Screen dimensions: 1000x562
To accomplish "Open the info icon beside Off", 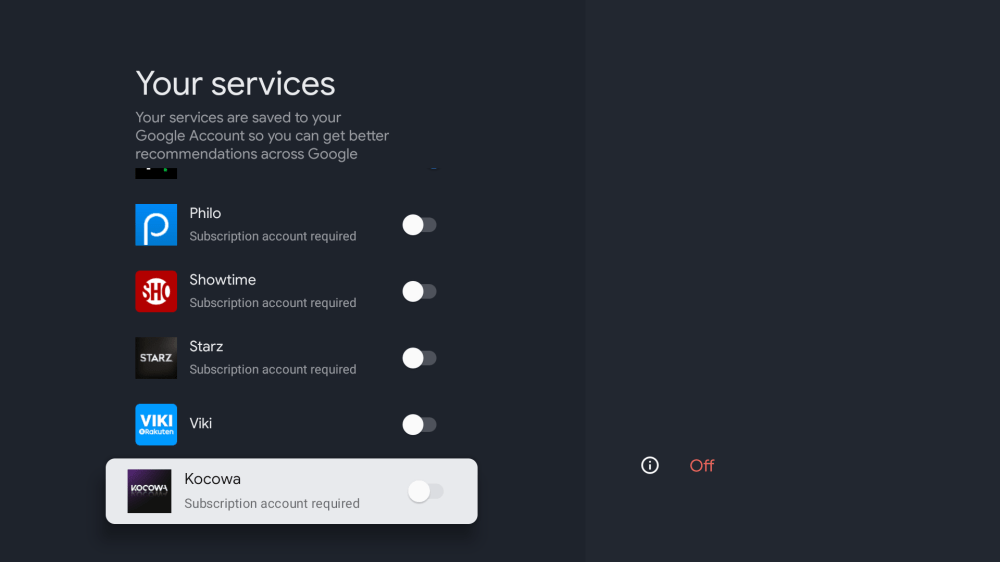I will [650, 465].
